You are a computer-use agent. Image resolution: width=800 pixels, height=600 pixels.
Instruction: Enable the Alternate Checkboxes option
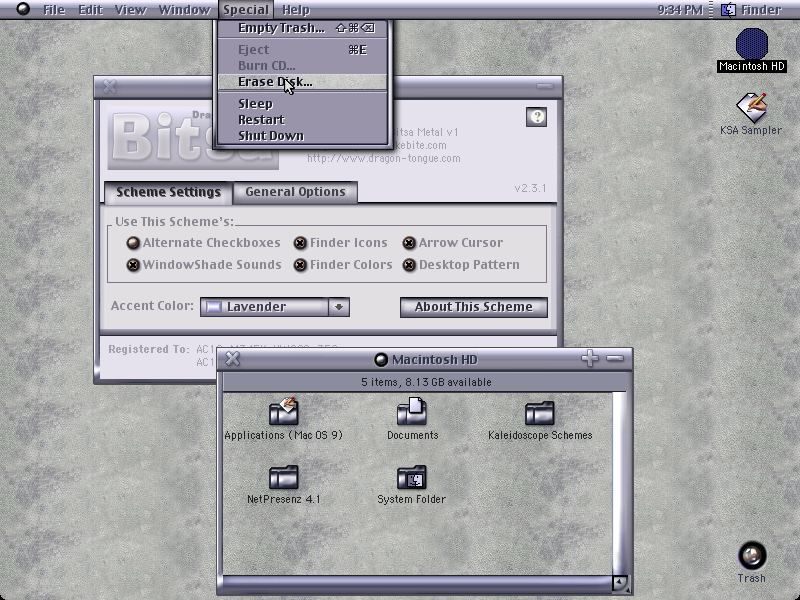[x=133, y=243]
